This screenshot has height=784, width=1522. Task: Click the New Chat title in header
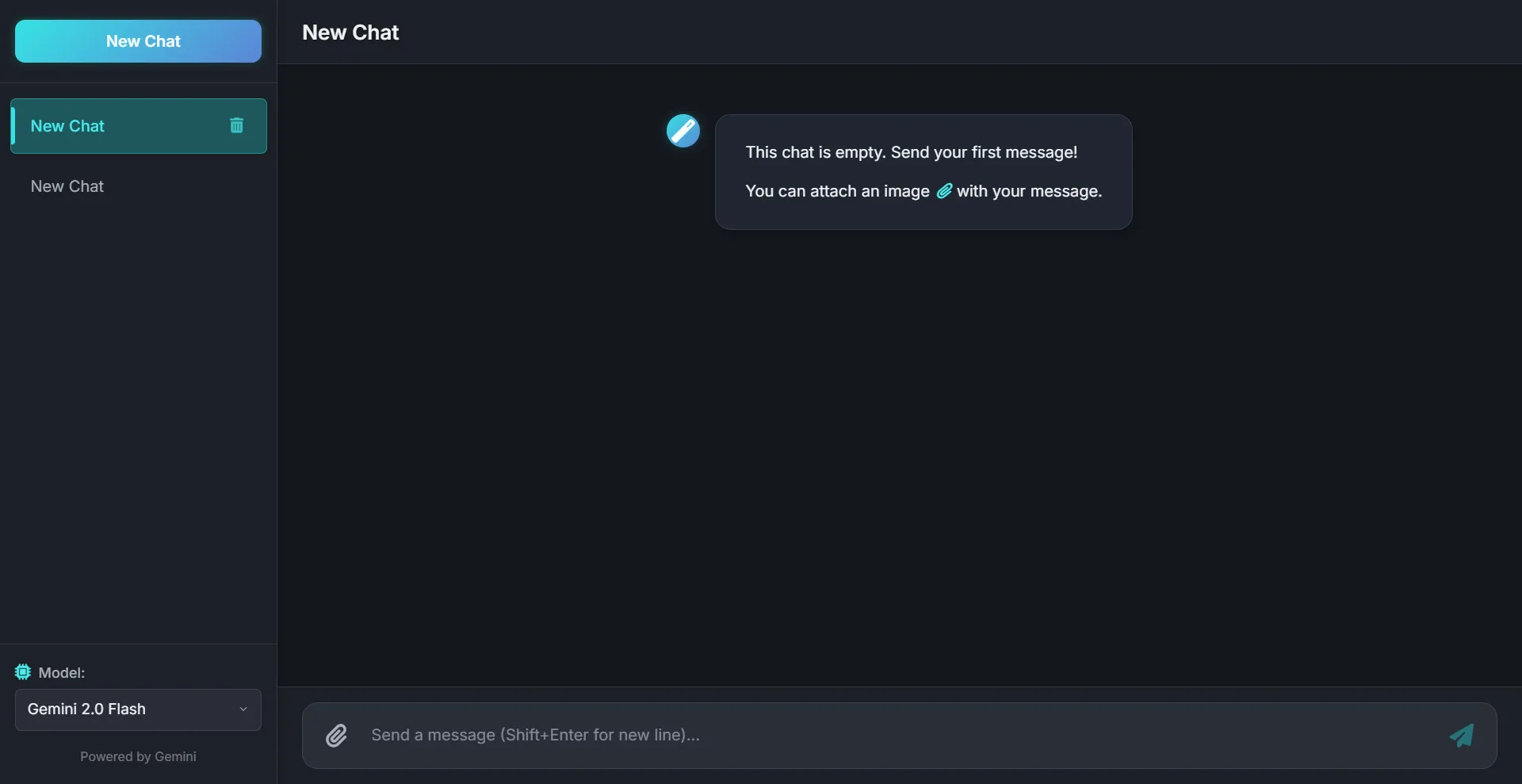pos(350,33)
